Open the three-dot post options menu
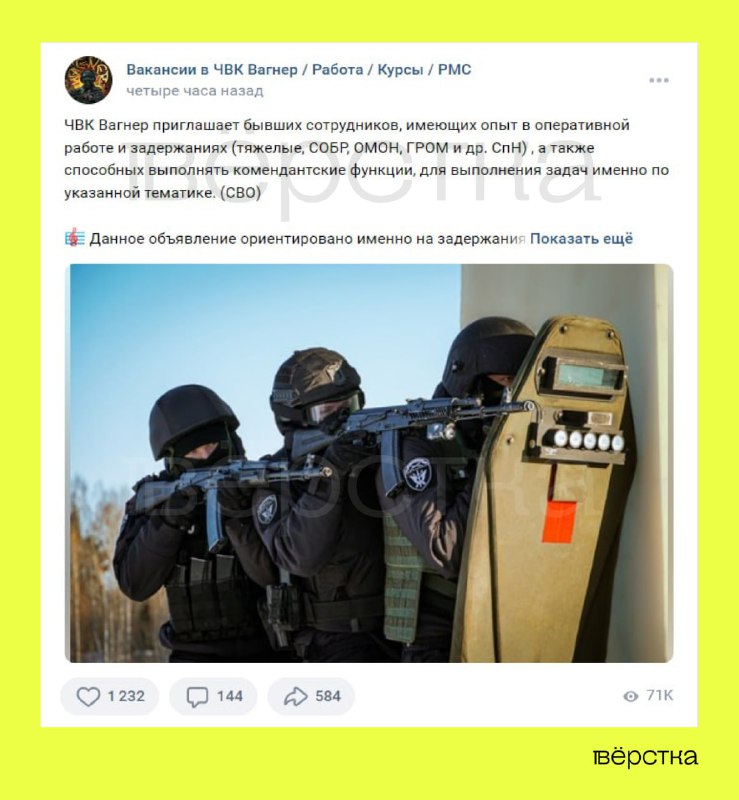 point(659,80)
